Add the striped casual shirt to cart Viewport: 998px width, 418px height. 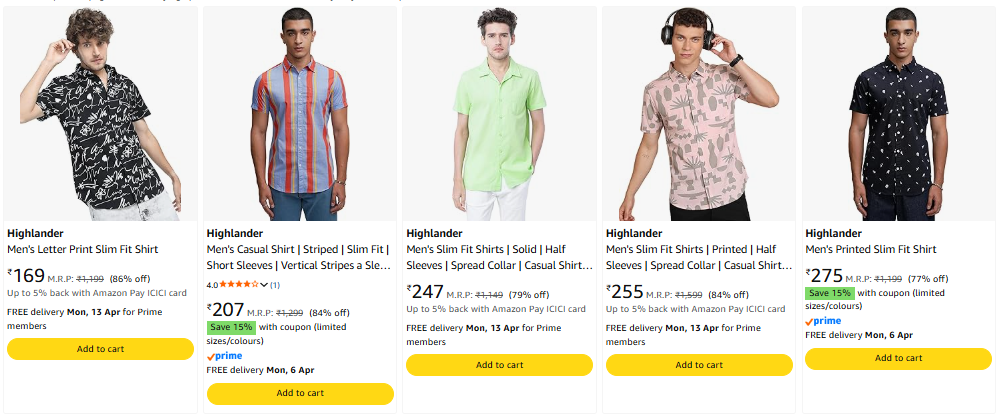[300, 393]
